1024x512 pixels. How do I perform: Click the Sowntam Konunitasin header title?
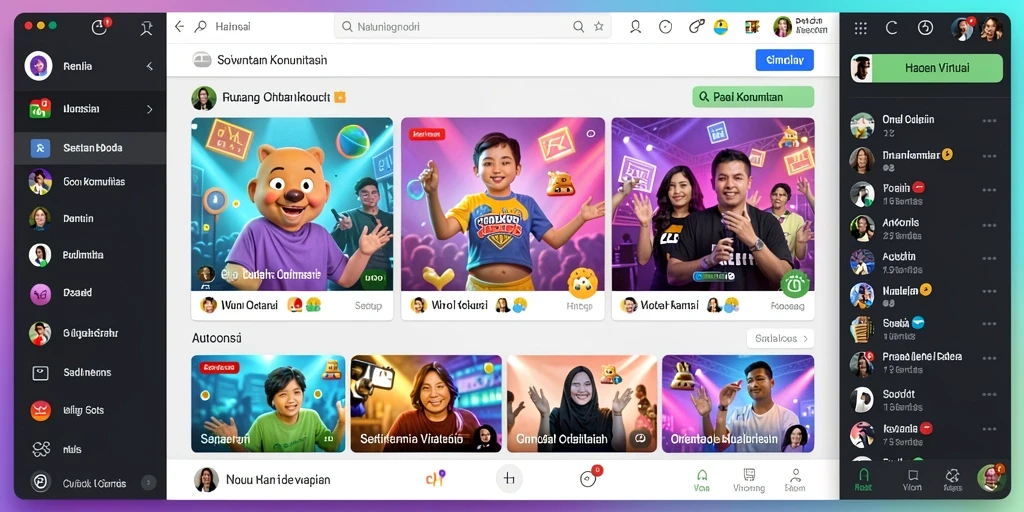click(272, 60)
